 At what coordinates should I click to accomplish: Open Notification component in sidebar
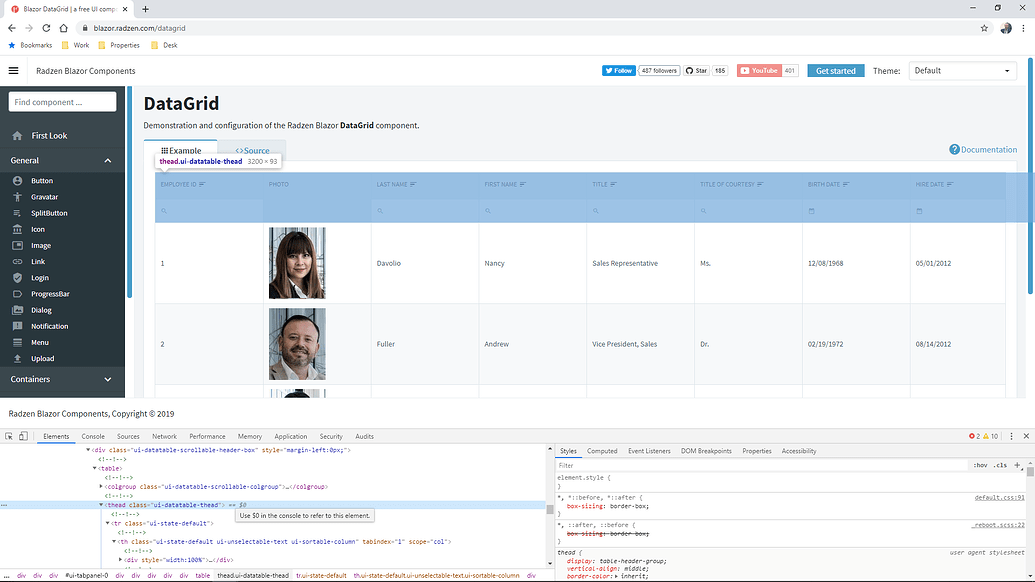[49, 327]
